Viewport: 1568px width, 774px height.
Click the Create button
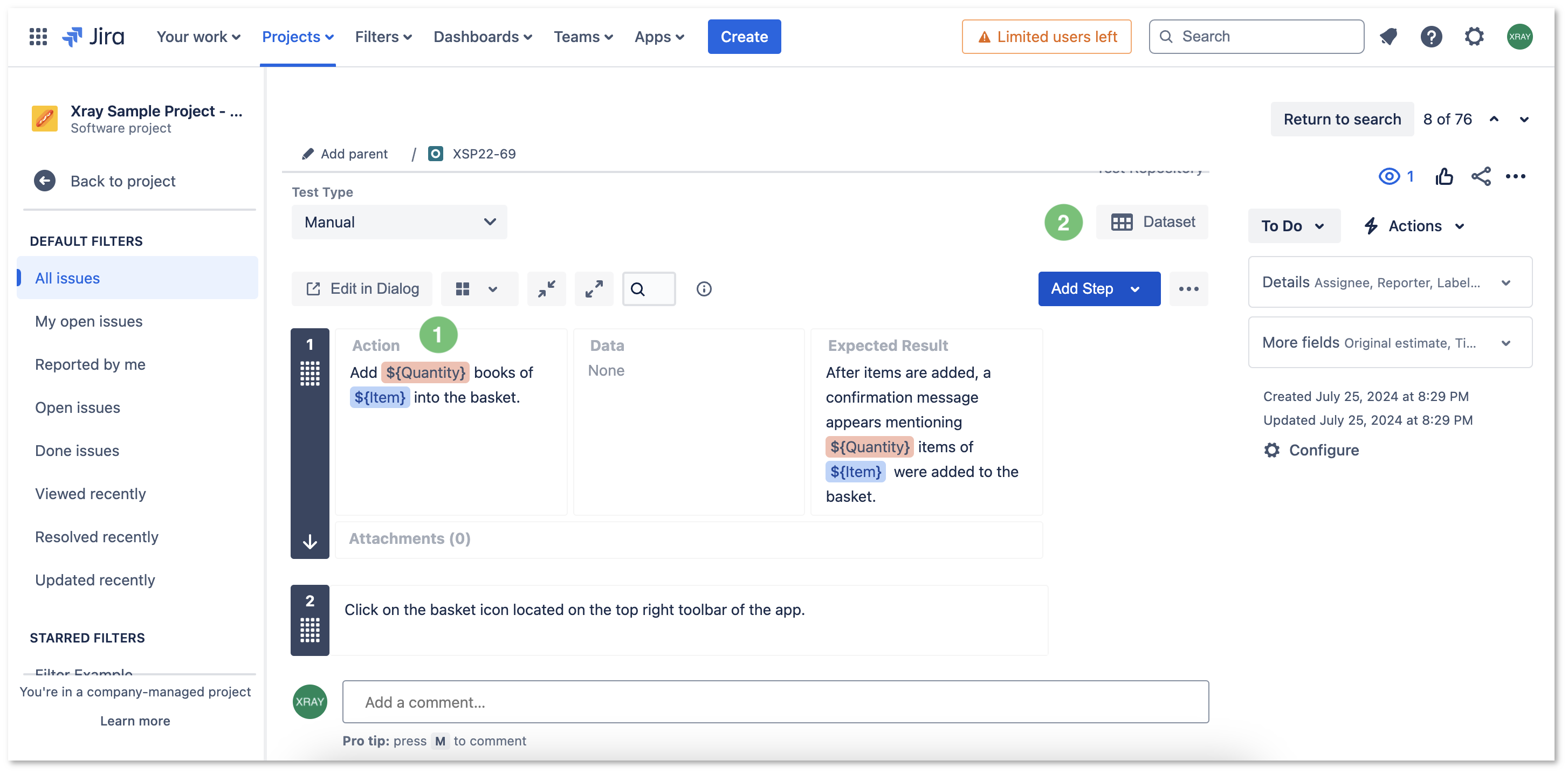point(744,37)
